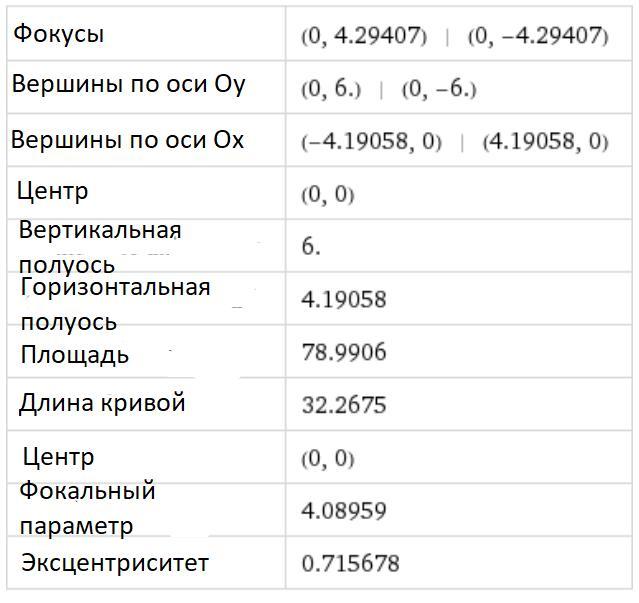Select the vertex (−4.19058, 0)

coord(371,142)
